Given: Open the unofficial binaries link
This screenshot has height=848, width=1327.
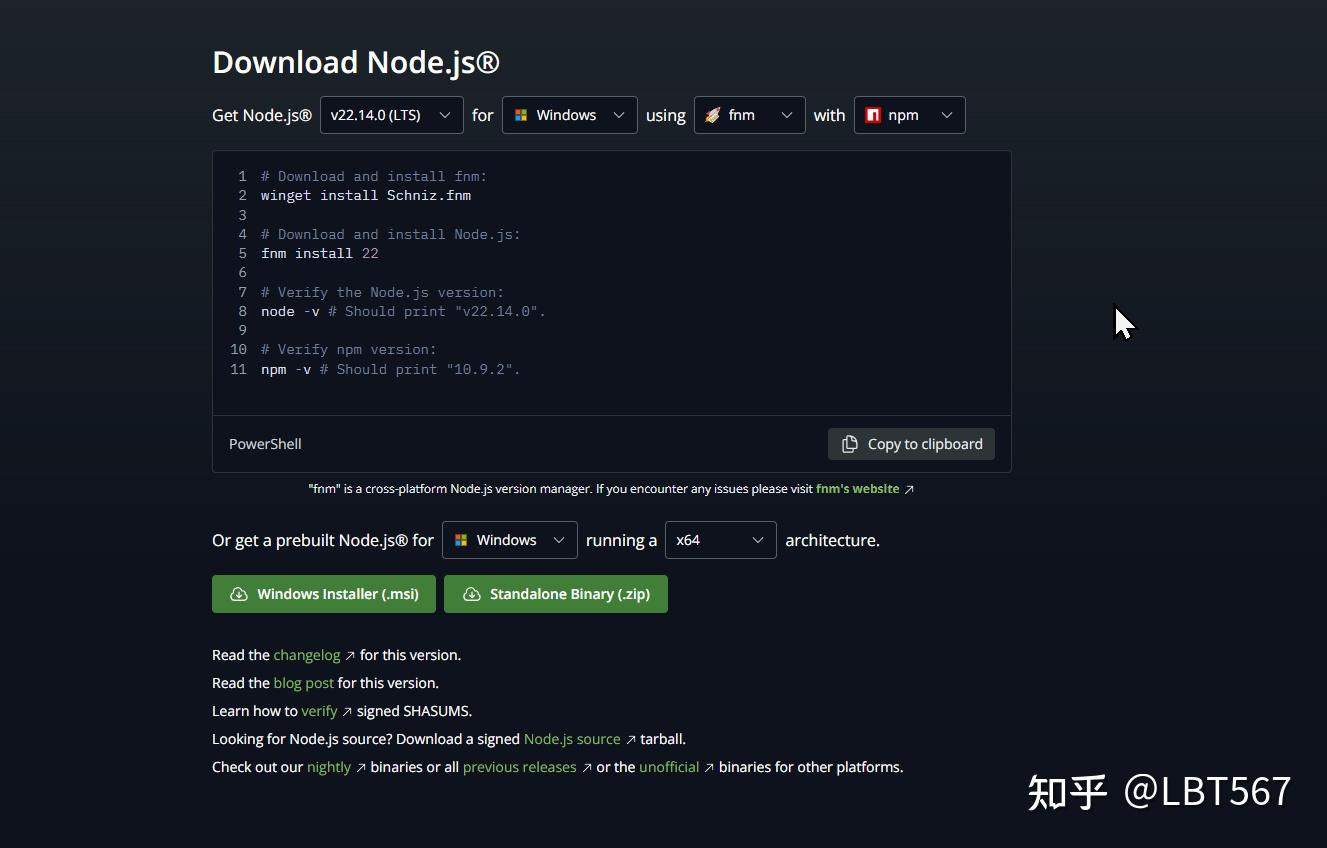Looking at the screenshot, I should tap(669, 767).
